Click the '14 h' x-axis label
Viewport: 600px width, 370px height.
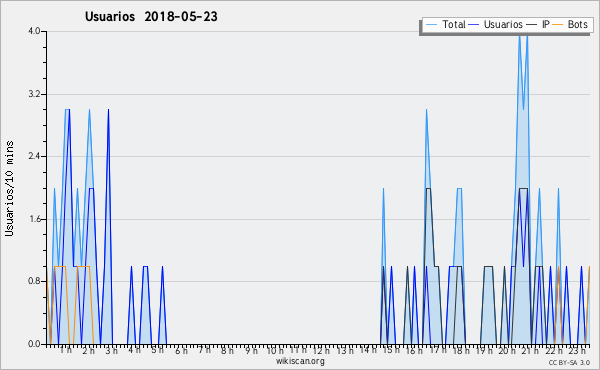[368, 350]
